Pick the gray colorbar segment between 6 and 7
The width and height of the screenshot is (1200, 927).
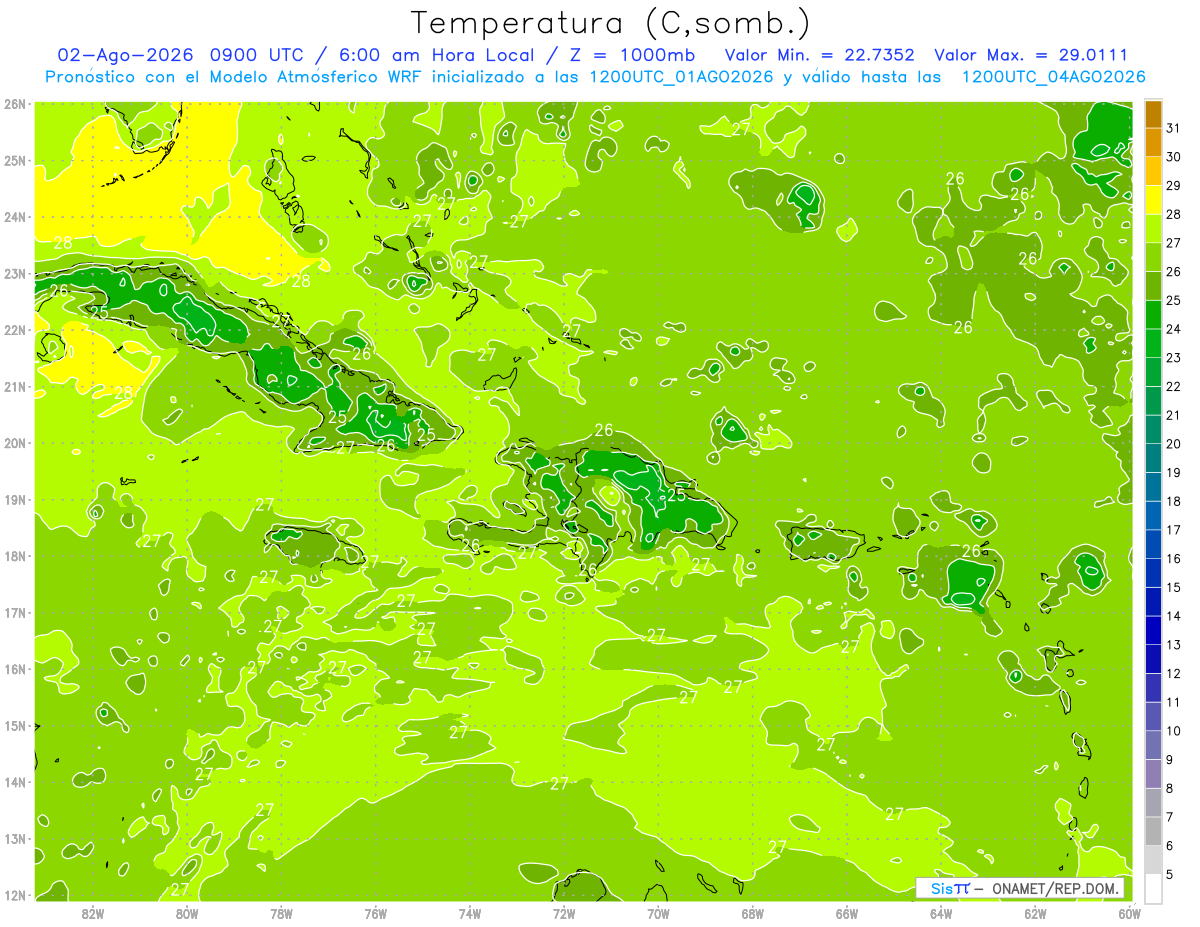point(1153,831)
